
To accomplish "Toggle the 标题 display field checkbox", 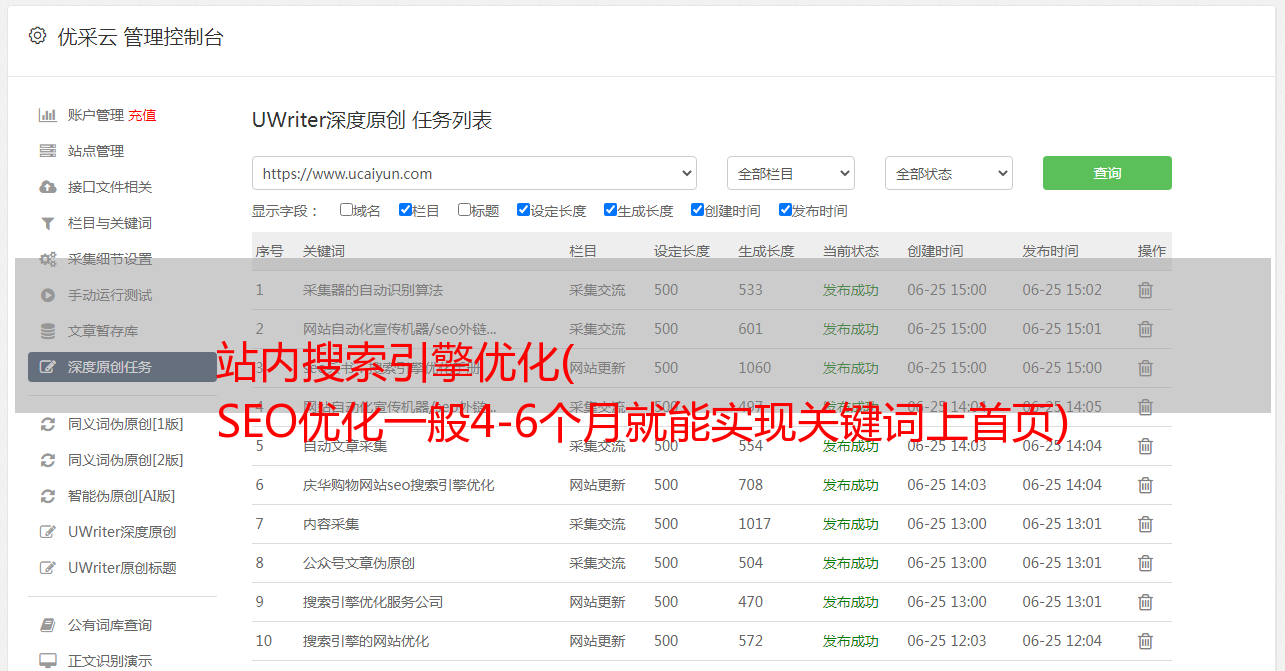I will [x=464, y=210].
